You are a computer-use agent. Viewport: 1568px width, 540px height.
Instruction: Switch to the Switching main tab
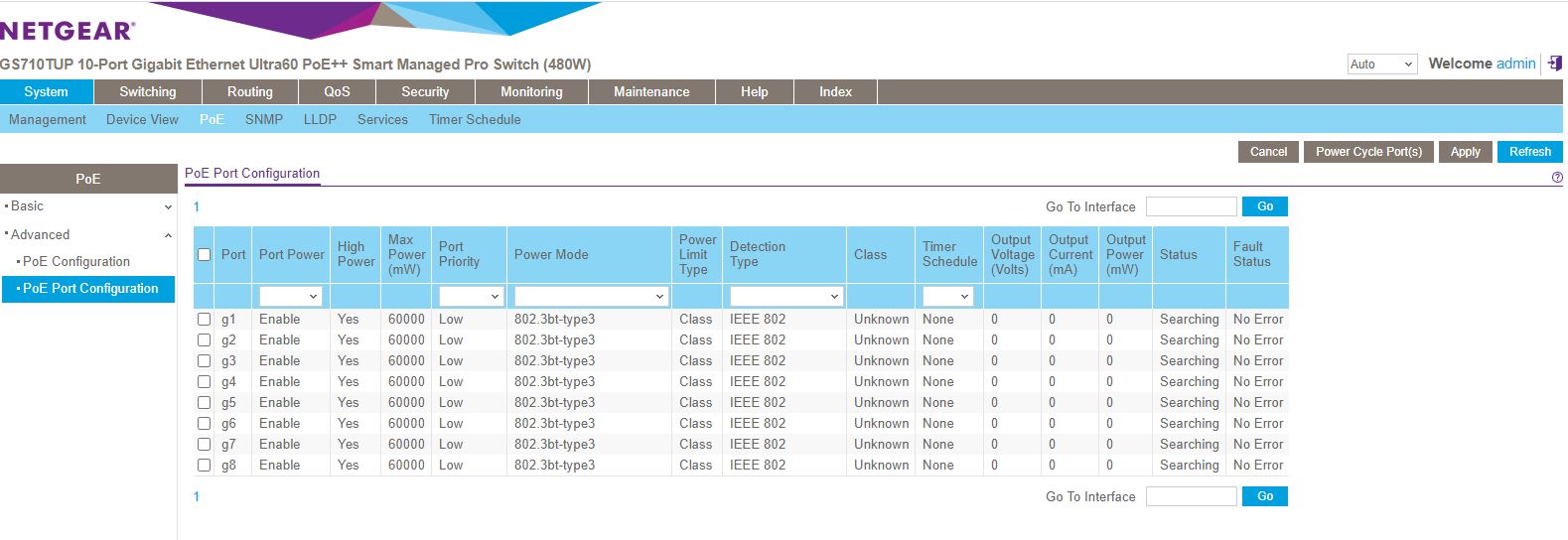[148, 92]
